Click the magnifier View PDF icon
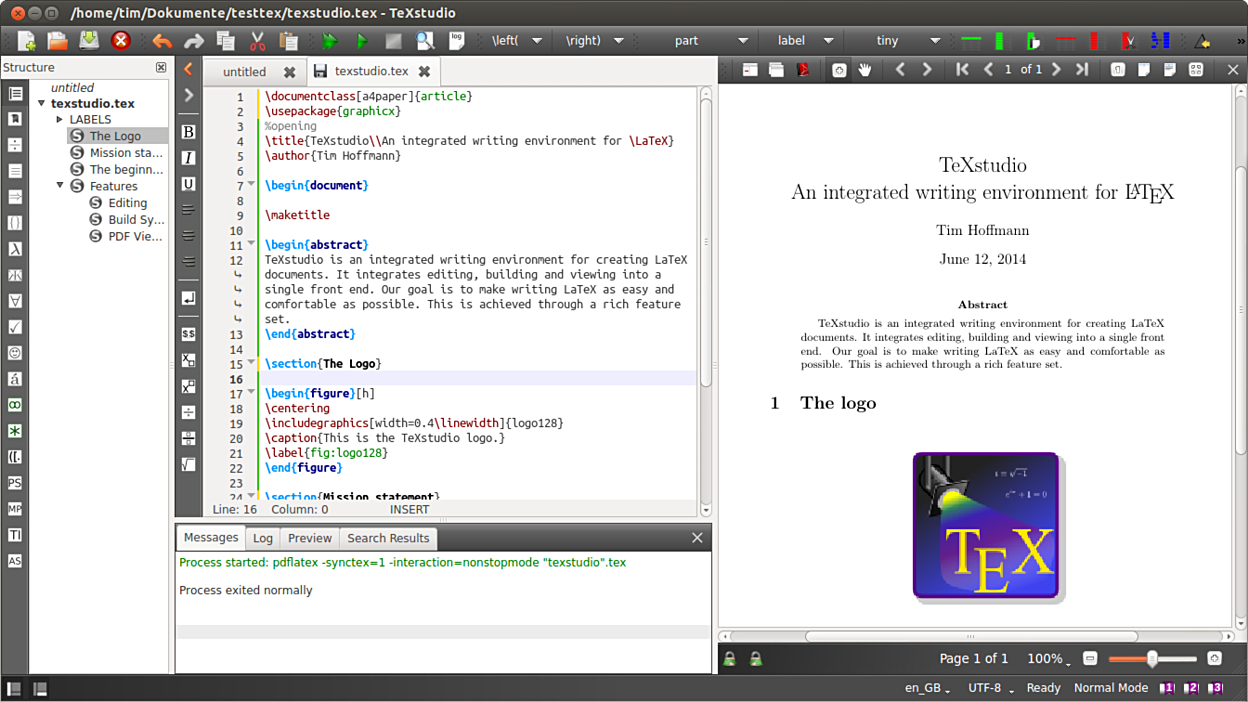This screenshot has width=1248, height=702. 425,41
